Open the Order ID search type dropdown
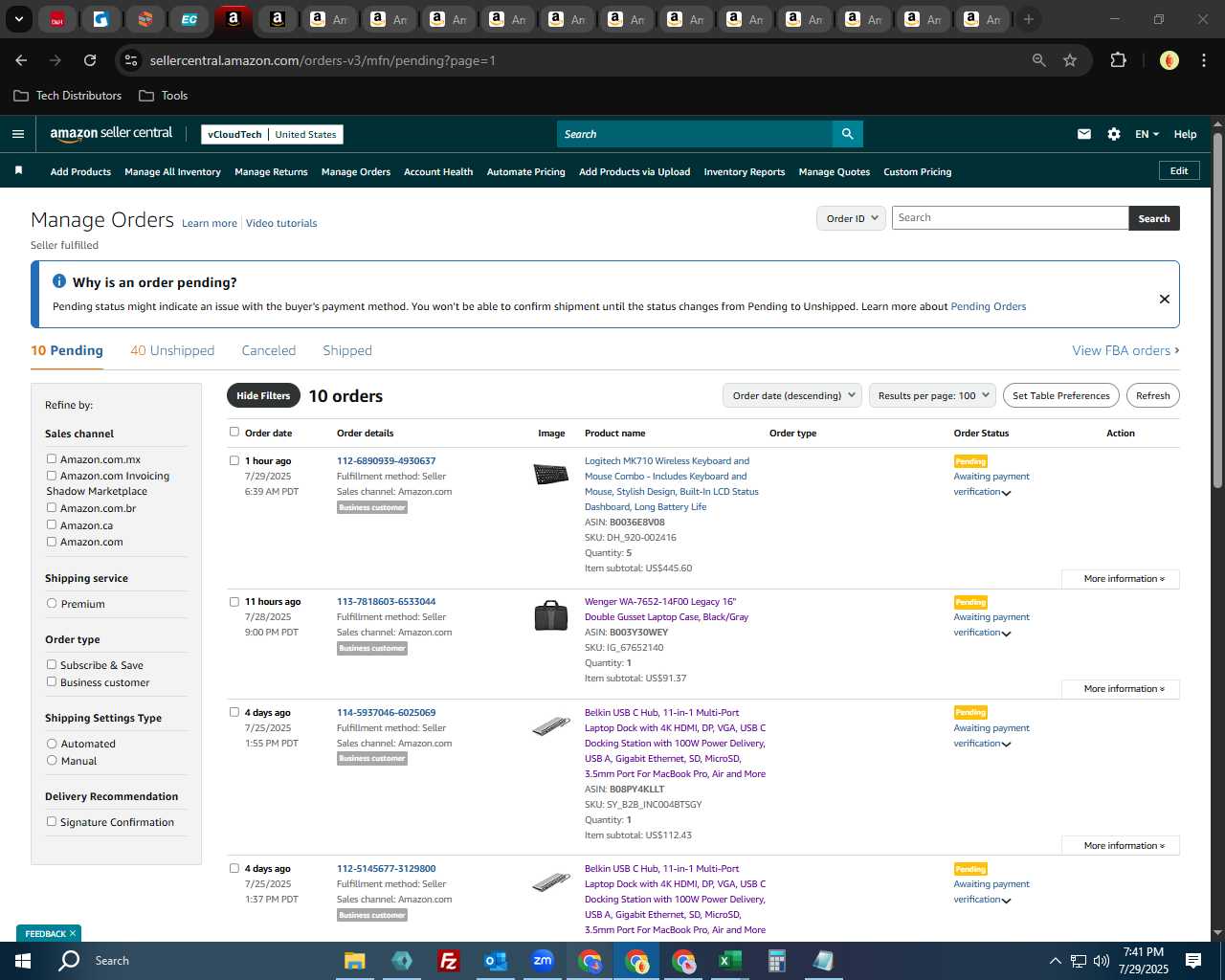This screenshot has width=1225, height=980. 851,218
